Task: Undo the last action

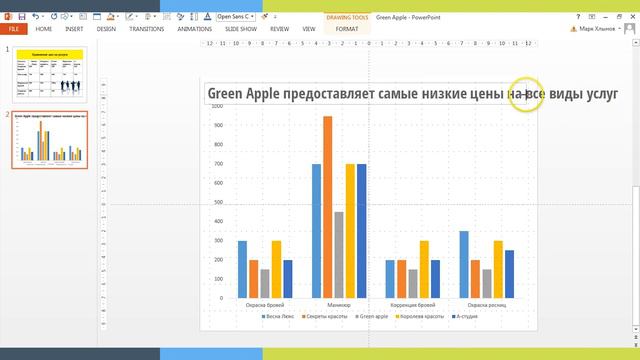Action: (36, 17)
